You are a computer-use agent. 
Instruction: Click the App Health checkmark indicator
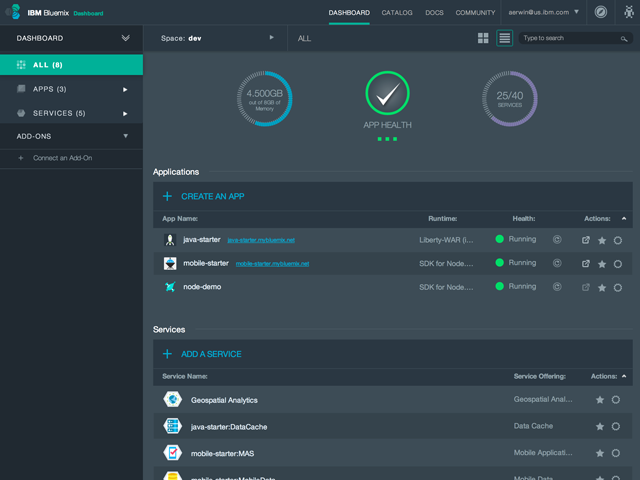(387, 93)
